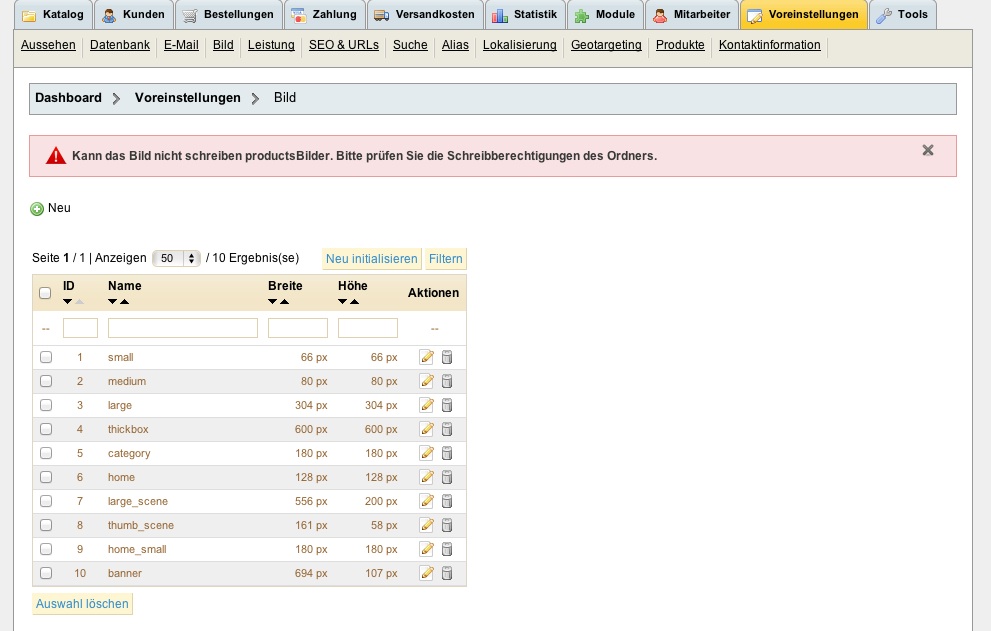Delete the large image type row
Screen dimensions: 991x631
coord(447,405)
